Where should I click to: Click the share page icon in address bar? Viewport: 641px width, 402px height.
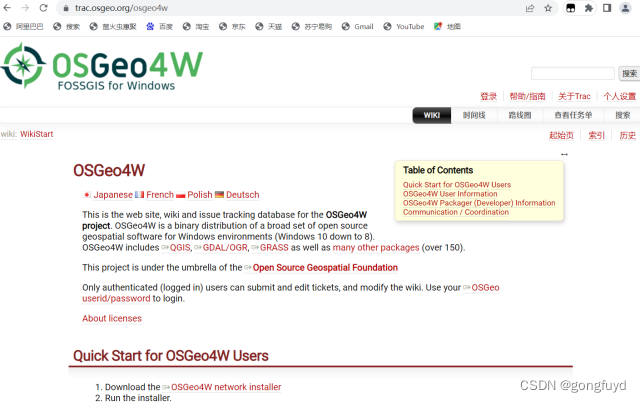click(530, 8)
